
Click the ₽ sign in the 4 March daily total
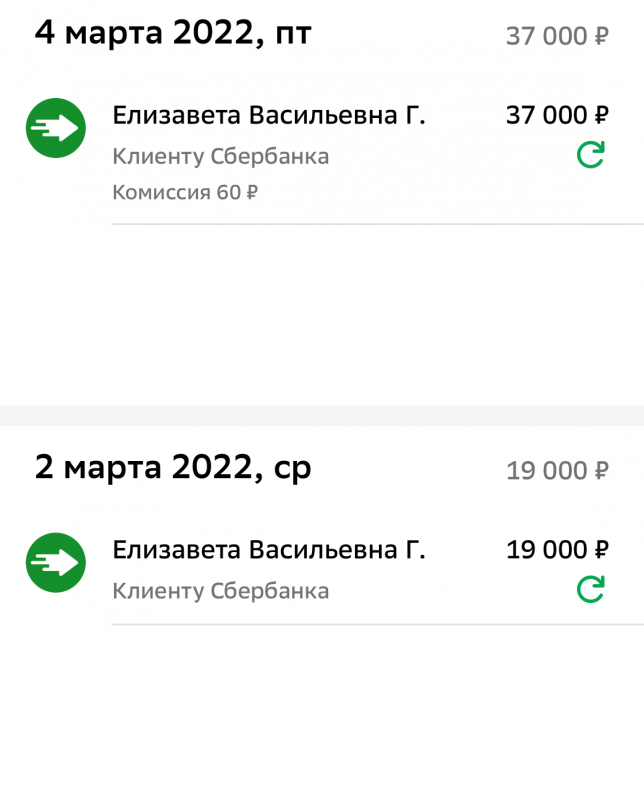(601, 37)
